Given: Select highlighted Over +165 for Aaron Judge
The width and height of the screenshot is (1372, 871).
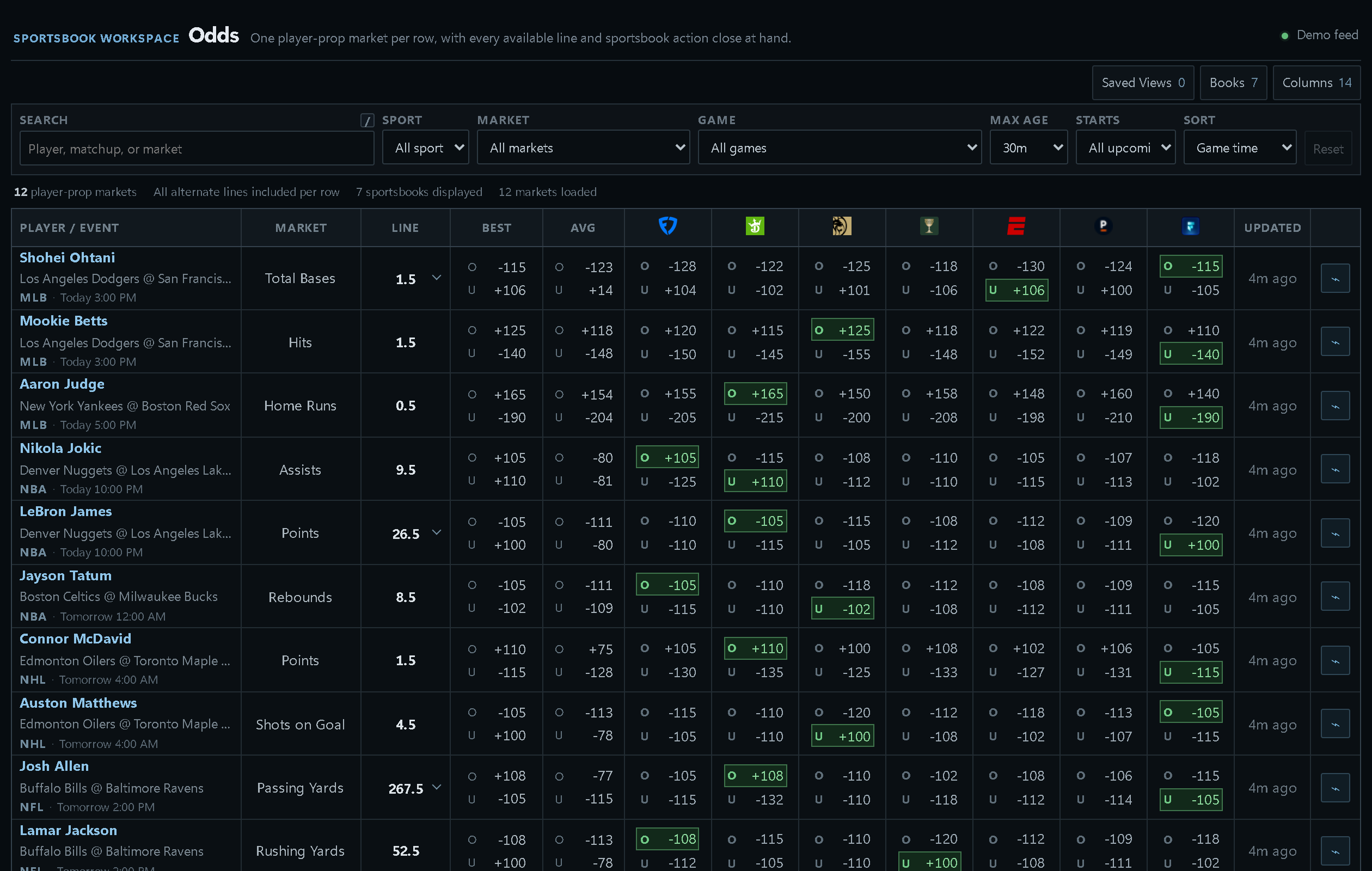Looking at the screenshot, I should click(x=755, y=394).
